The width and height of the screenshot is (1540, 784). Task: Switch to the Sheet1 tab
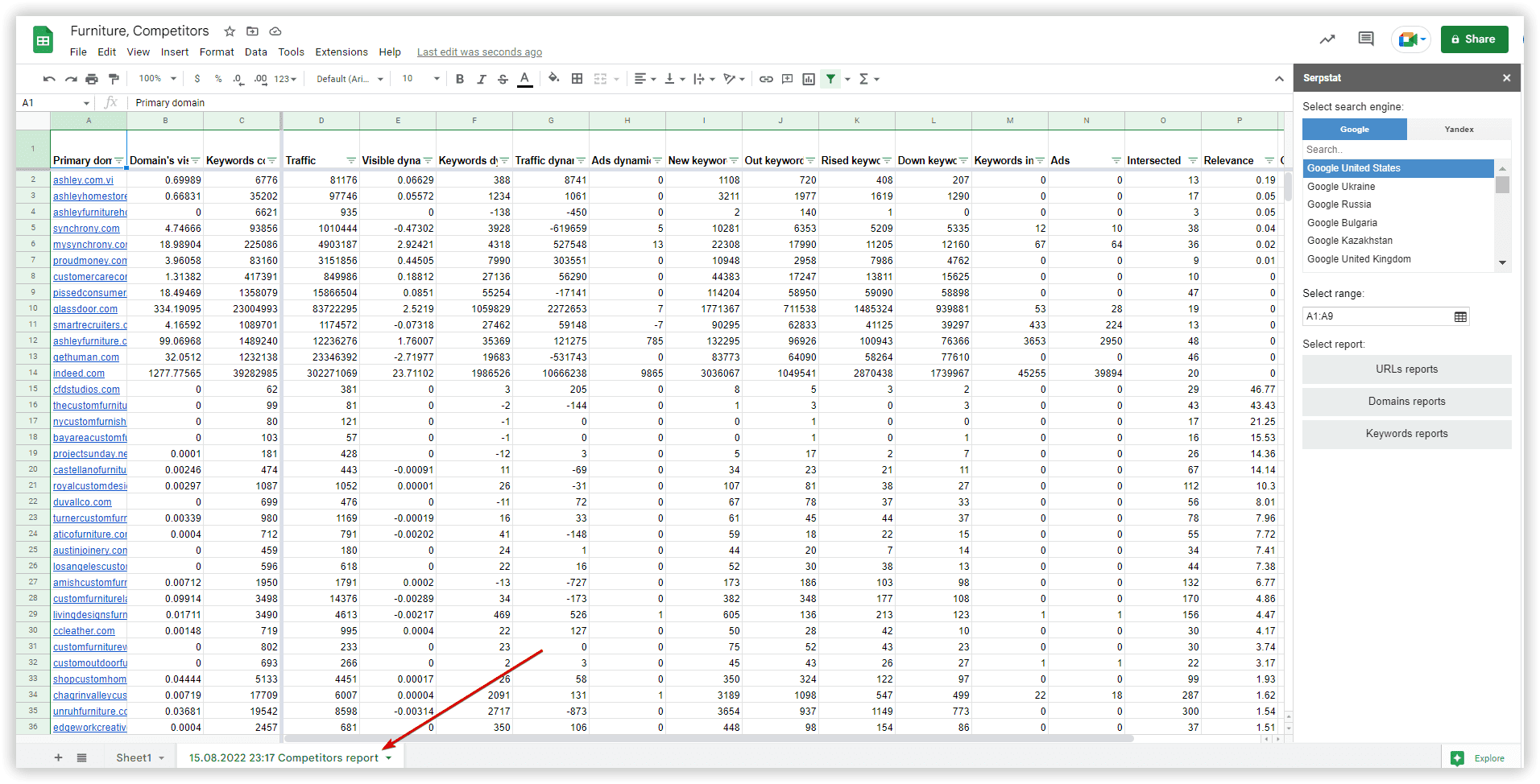[137, 757]
